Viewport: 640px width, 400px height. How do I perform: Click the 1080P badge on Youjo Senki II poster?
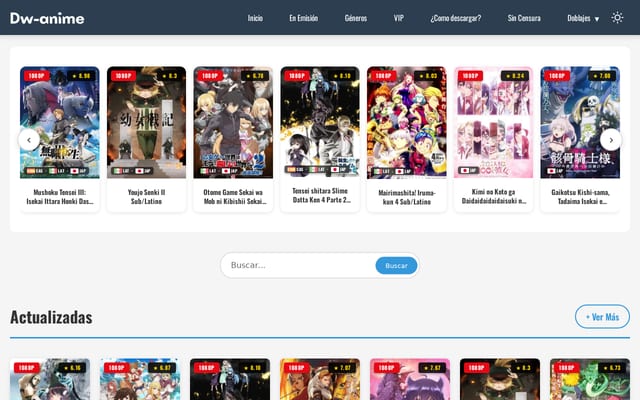[123, 76]
